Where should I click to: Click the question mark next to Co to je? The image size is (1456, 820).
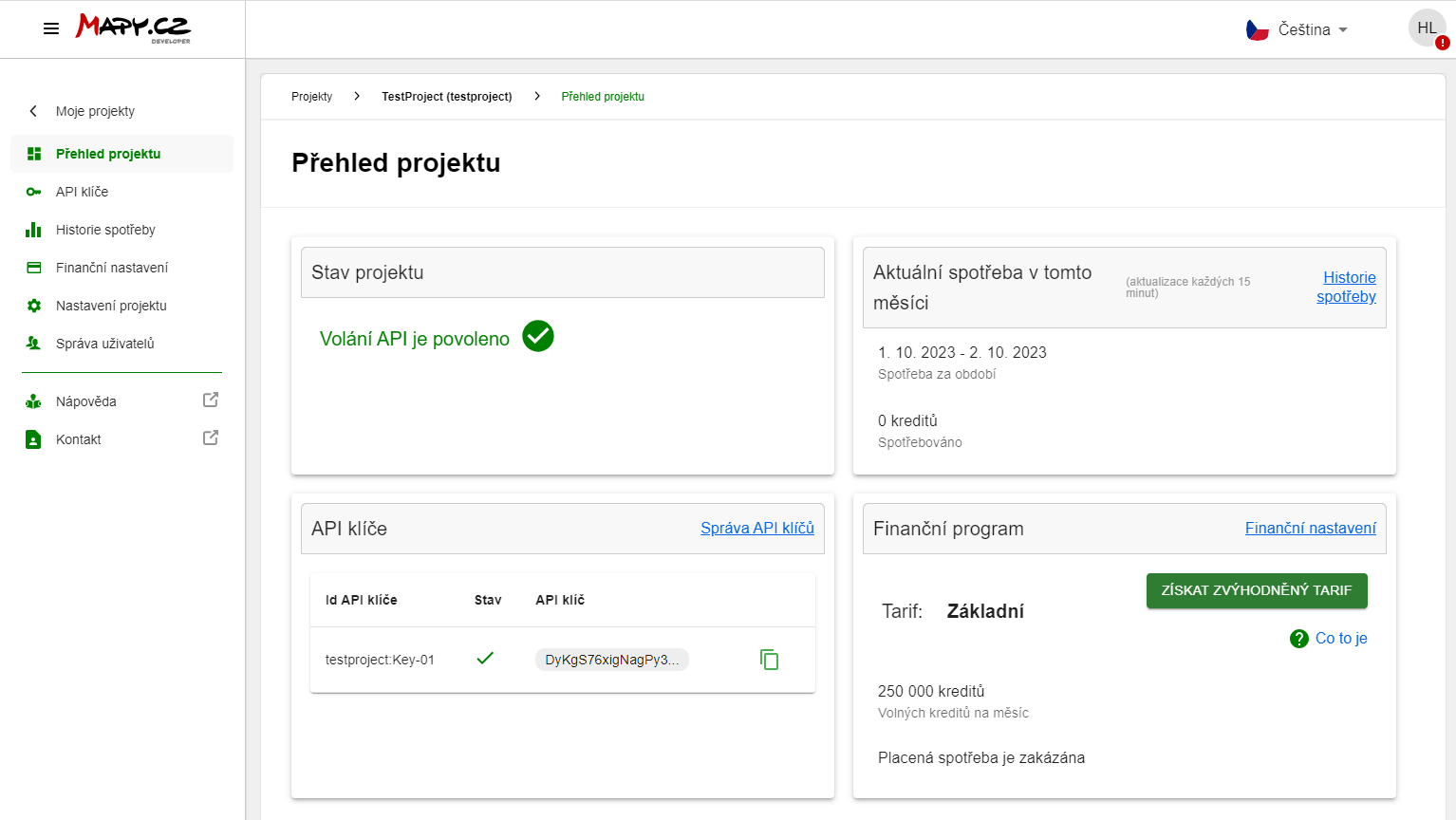pyautogui.click(x=1299, y=638)
